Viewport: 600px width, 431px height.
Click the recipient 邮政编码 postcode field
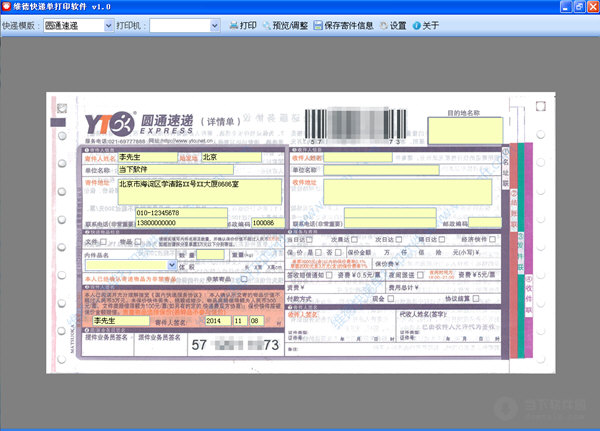click(485, 222)
